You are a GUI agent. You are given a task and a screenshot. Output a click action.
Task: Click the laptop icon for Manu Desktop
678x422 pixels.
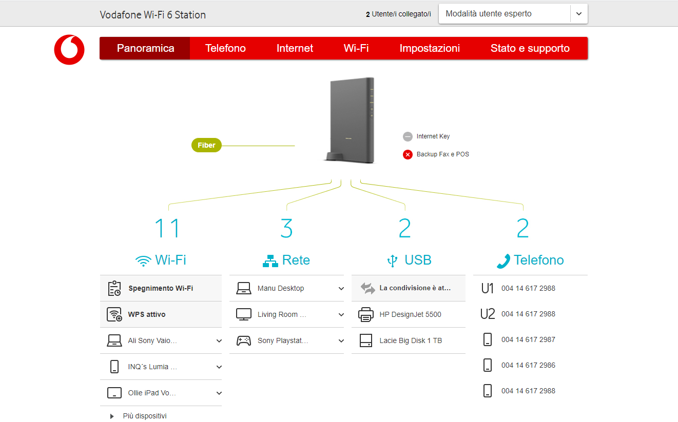[x=243, y=288]
